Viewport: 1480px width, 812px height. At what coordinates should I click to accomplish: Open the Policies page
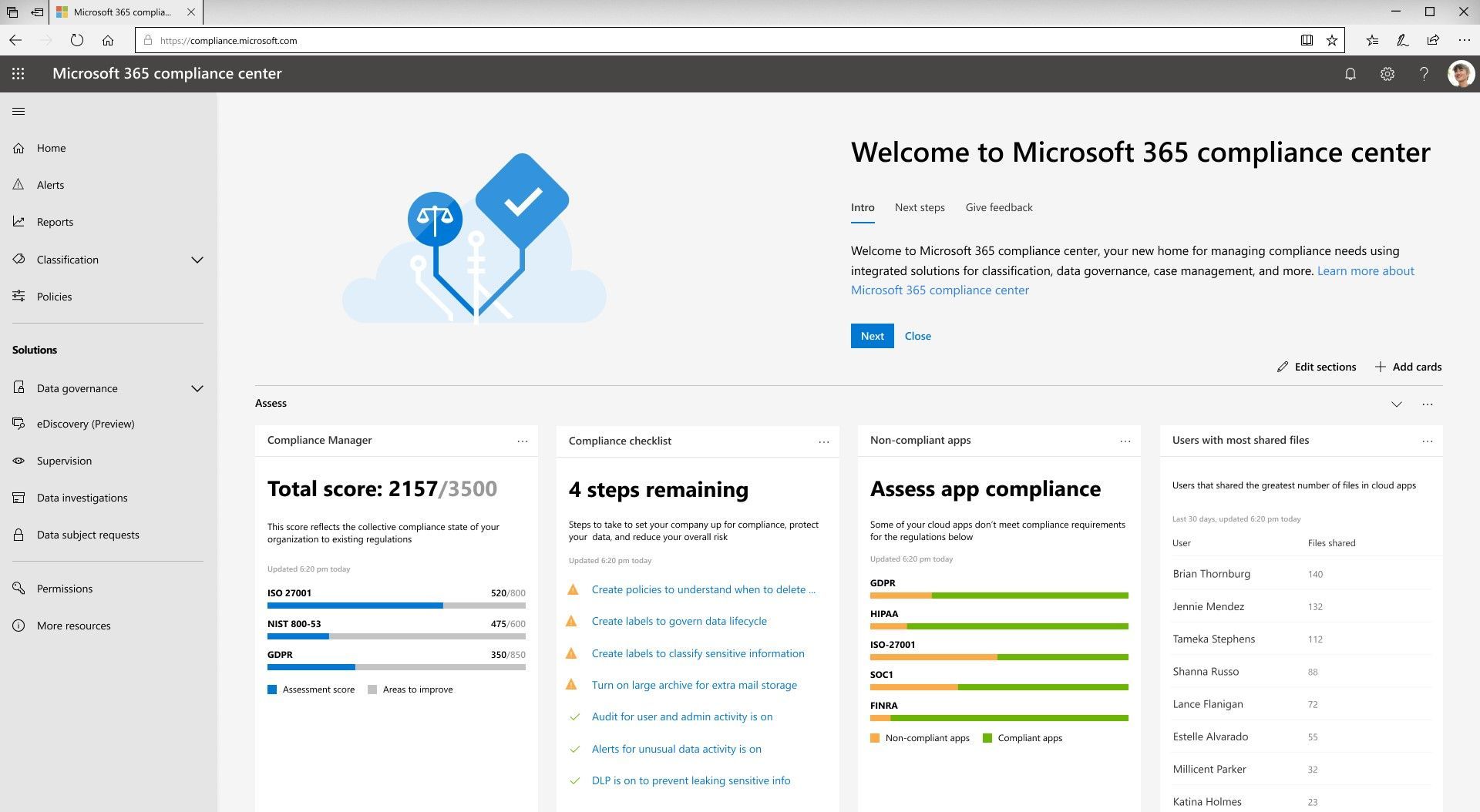tap(53, 296)
